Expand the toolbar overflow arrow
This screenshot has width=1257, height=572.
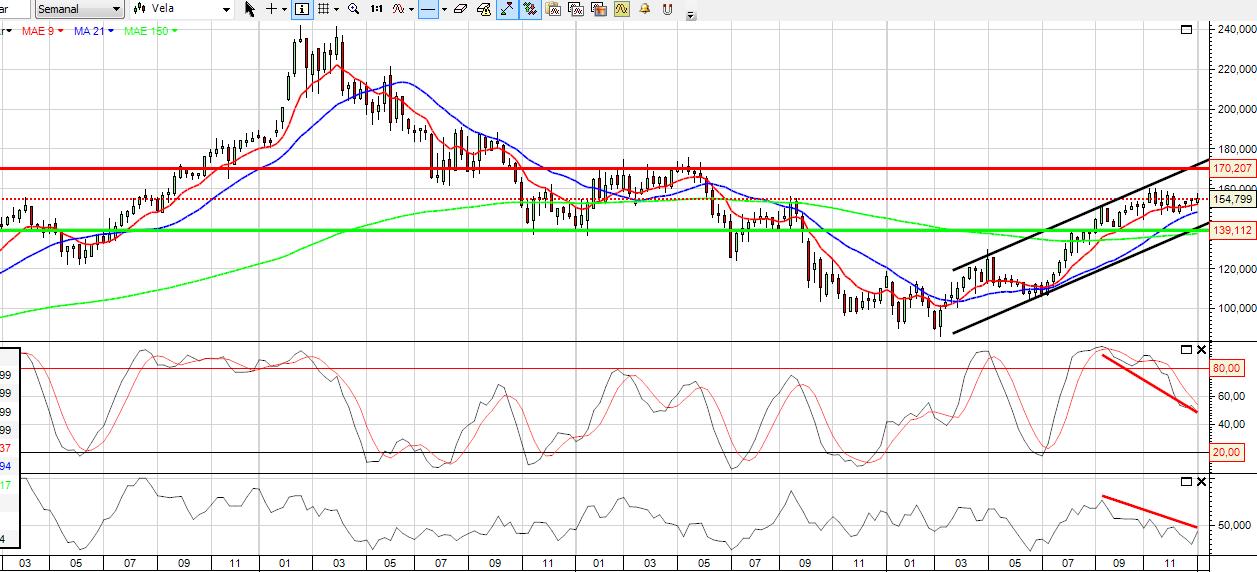coord(691,15)
